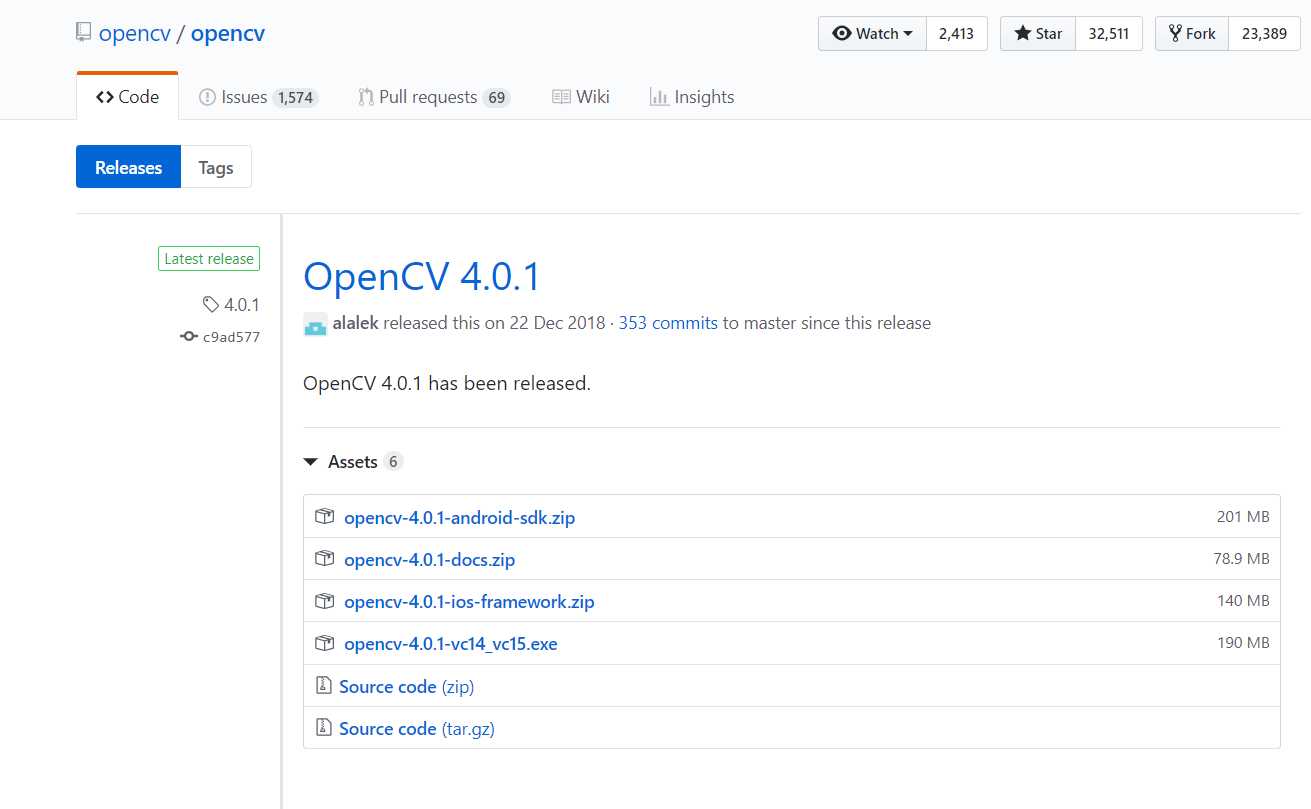Image resolution: width=1311 pixels, height=809 pixels.
Task: Click package icon beside docs.zip
Action: 324,558
